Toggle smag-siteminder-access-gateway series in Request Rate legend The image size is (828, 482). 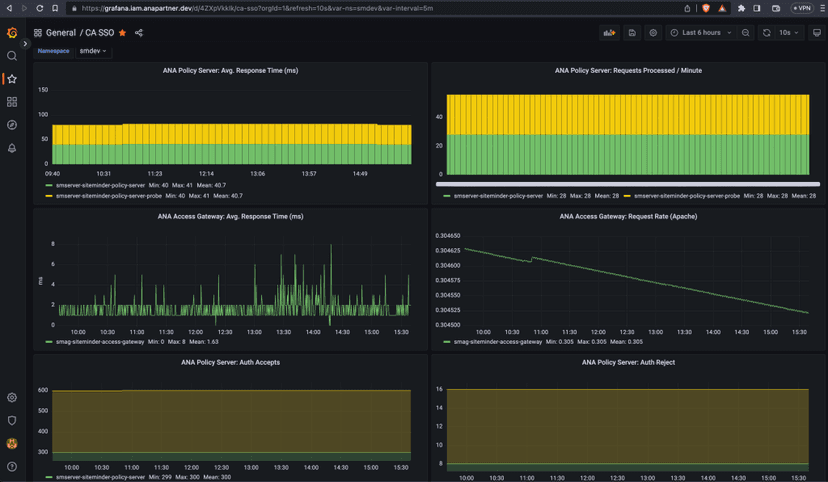tap(497, 342)
